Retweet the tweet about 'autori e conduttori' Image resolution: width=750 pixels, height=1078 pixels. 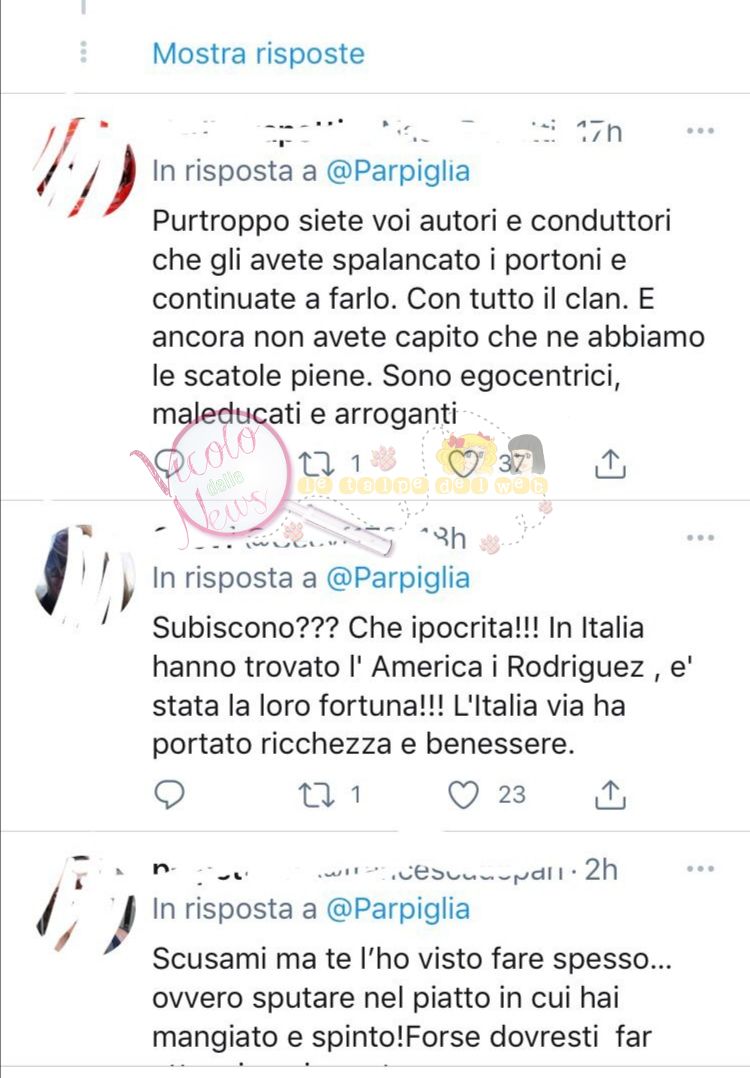(x=316, y=464)
